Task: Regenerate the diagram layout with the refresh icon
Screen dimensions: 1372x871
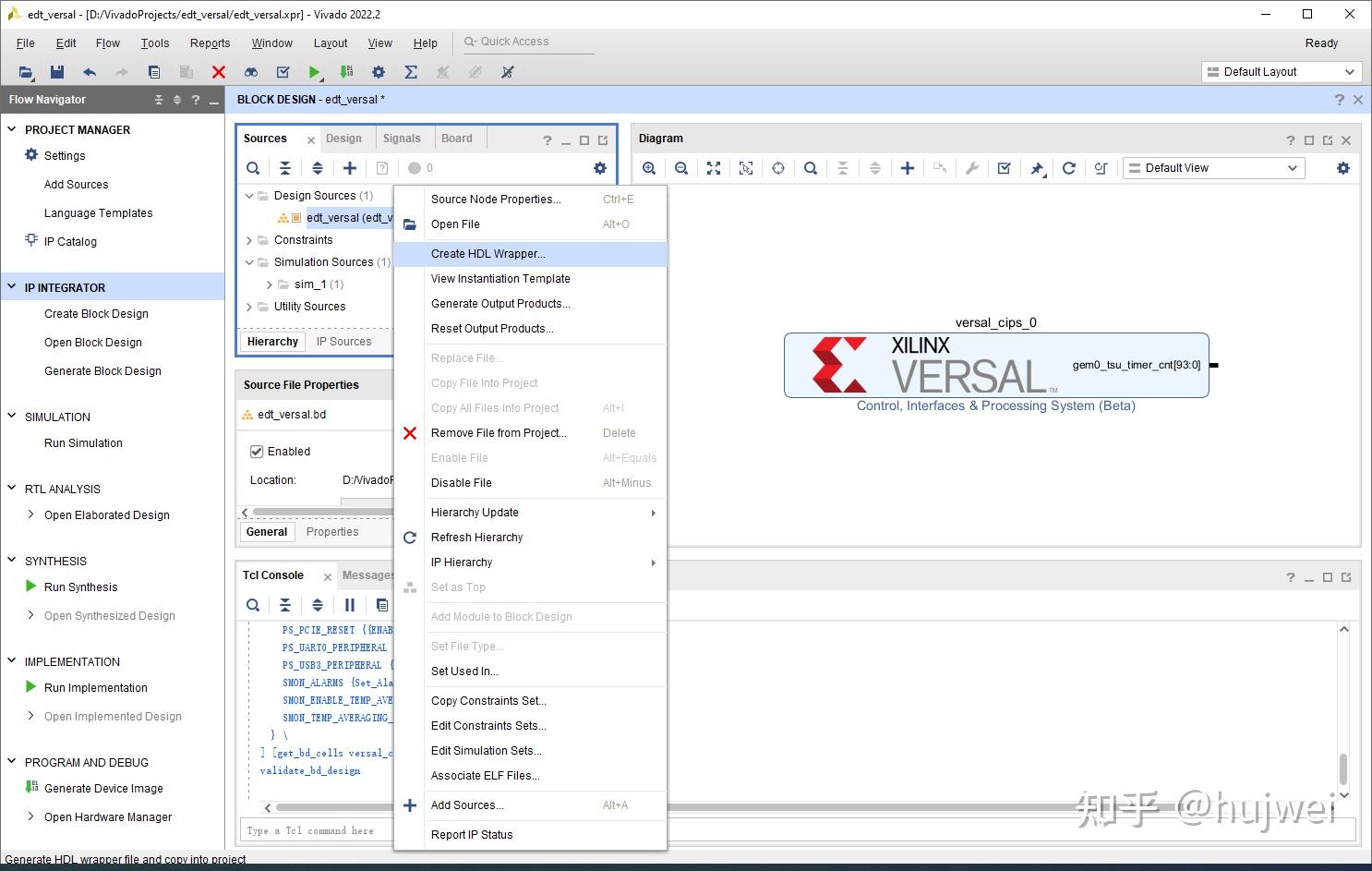Action: (1068, 168)
